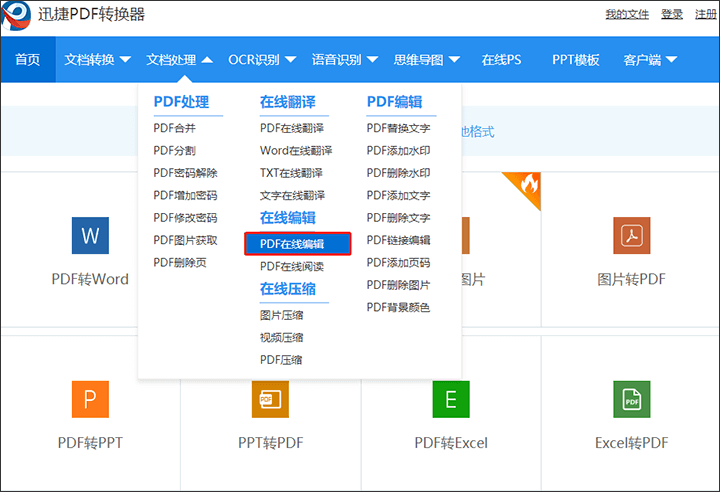Select PDF增加密码 menu entry
720x492 pixels.
[x=186, y=196]
